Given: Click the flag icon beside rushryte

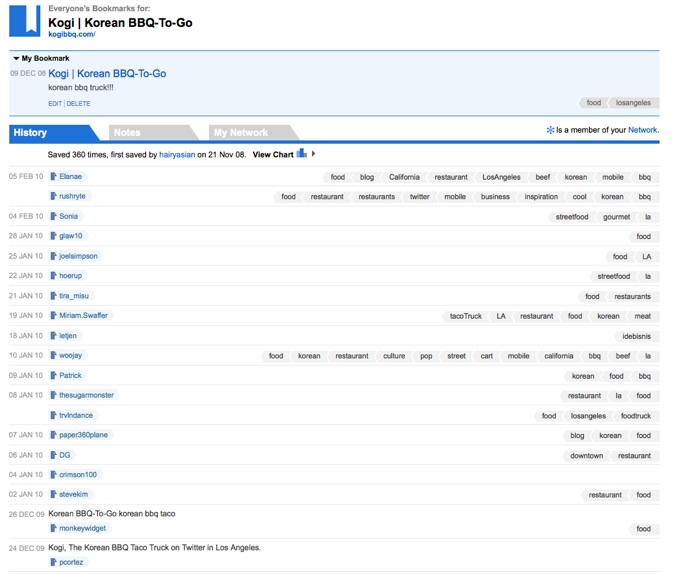Looking at the screenshot, I should tap(54, 196).
